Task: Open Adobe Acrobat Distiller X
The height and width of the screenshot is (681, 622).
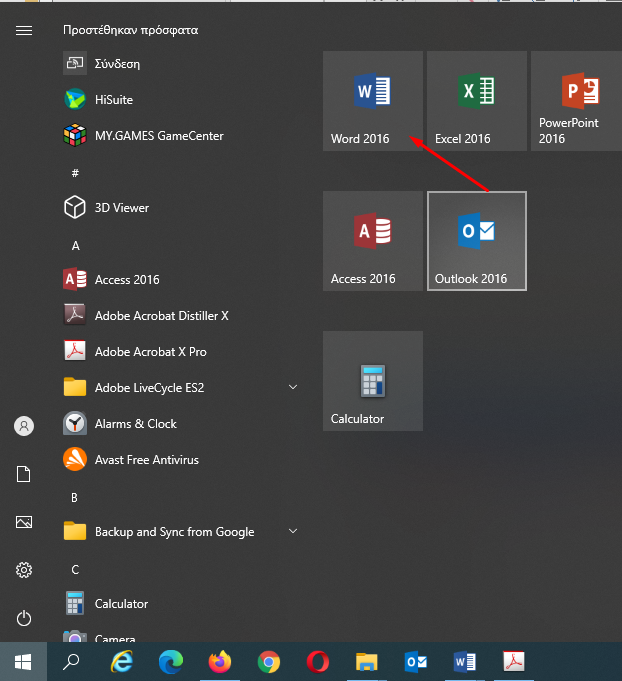Action: click(180, 315)
